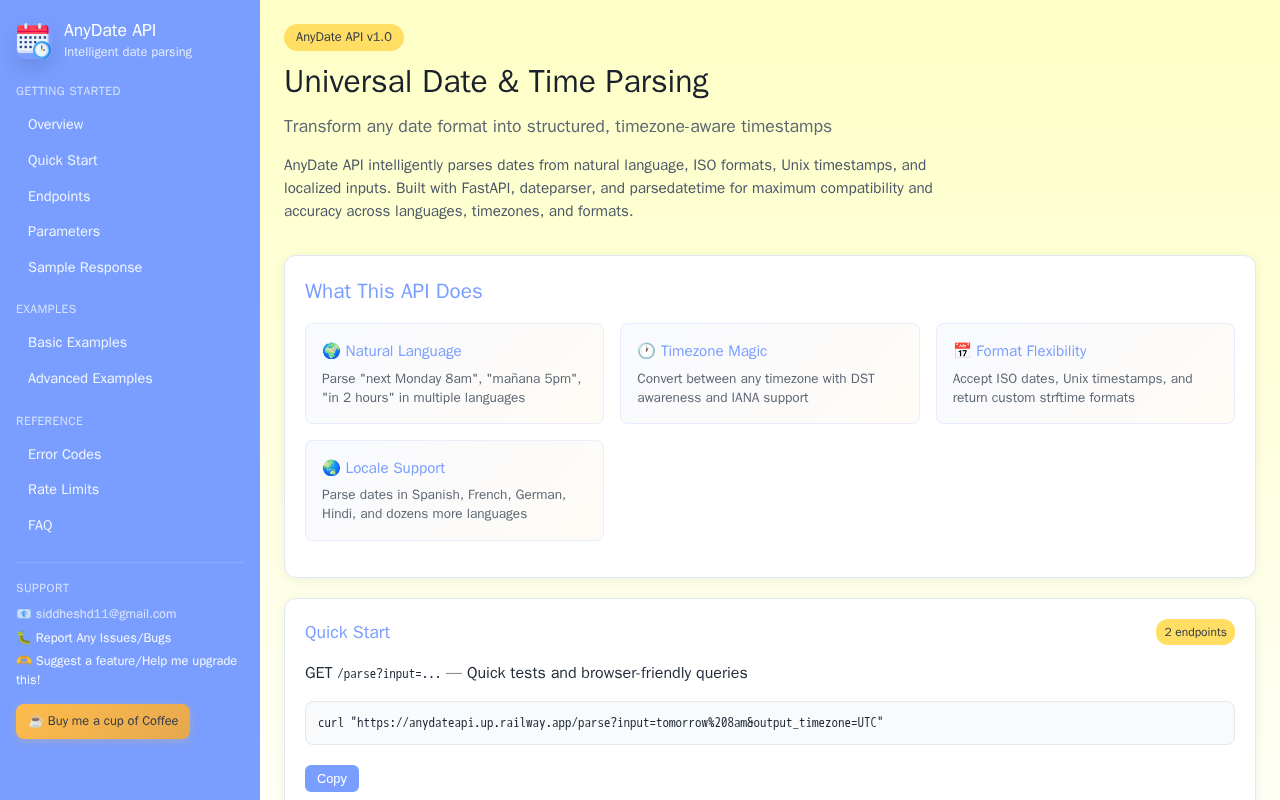Click the coffee cup icon on donate button
The height and width of the screenshot is (800, 1280).
click(35, 721)
